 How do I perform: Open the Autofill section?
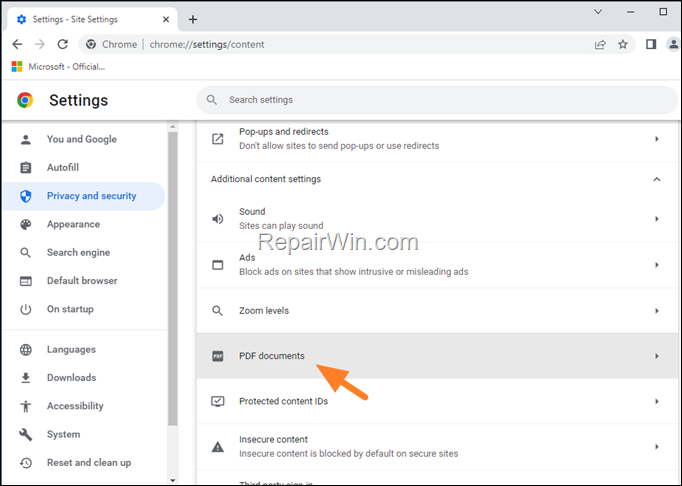click(x=84, y=168)
